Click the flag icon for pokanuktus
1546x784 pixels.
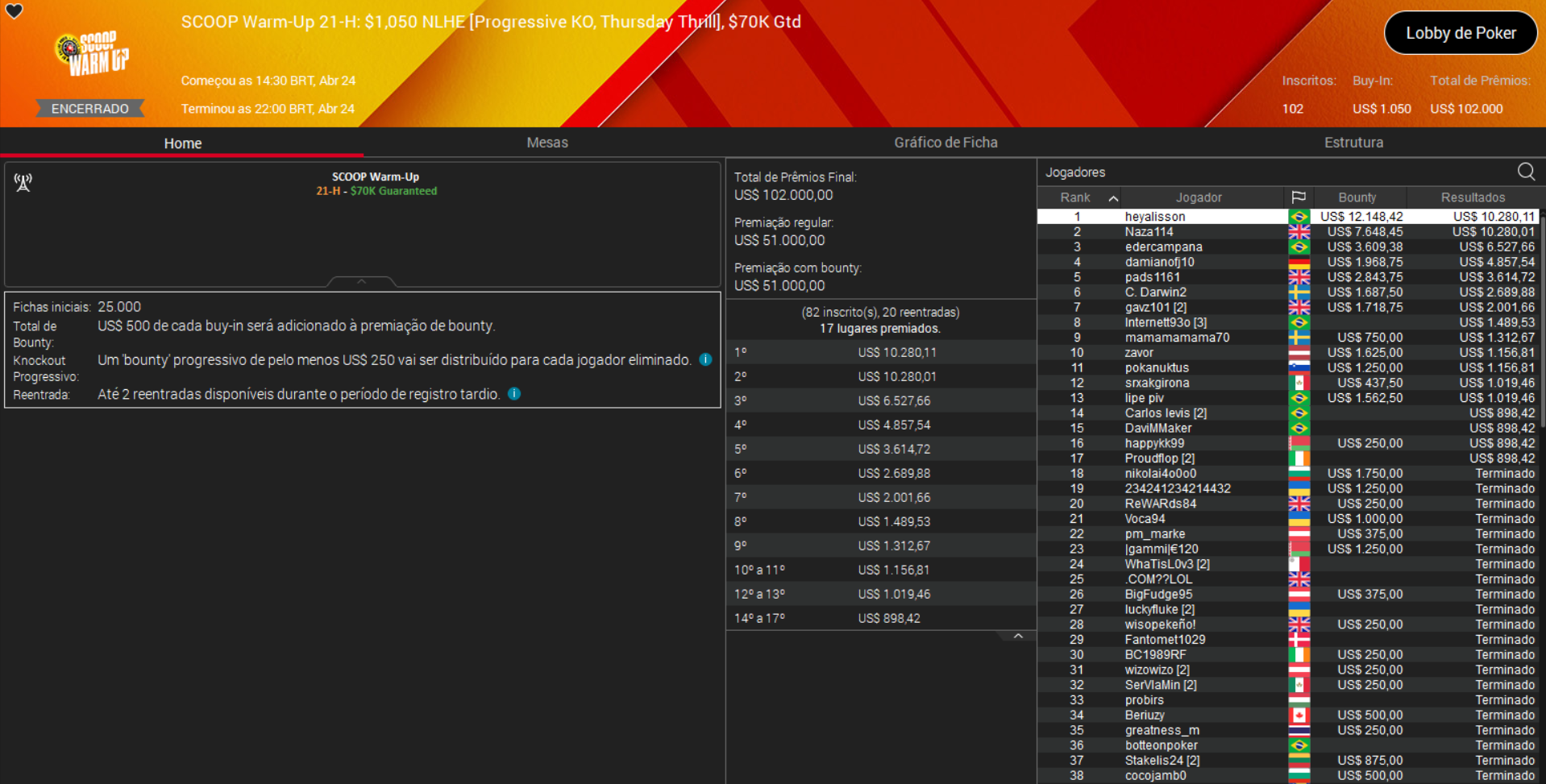[1299, 367]
